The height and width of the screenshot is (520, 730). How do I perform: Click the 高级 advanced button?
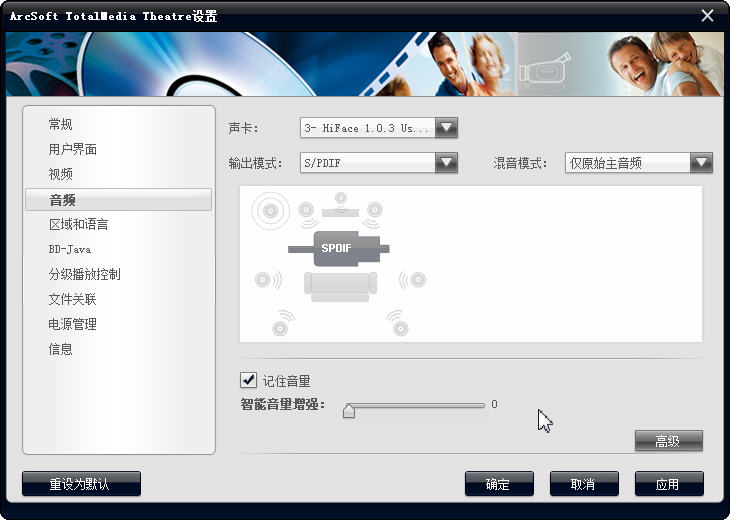point(668,441)
